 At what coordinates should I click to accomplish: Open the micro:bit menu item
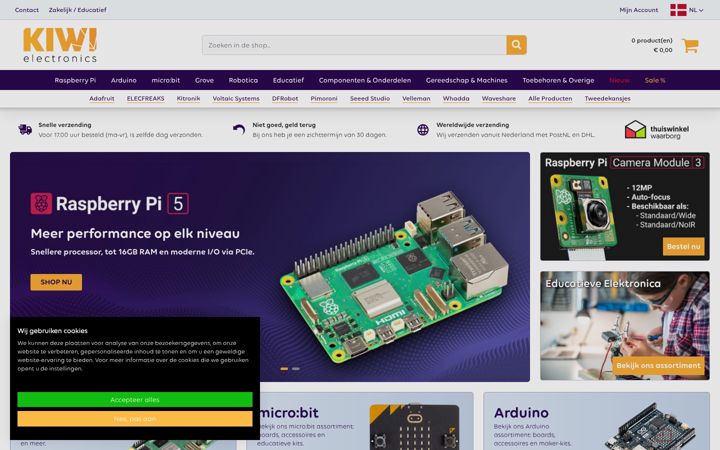point(166,80)
